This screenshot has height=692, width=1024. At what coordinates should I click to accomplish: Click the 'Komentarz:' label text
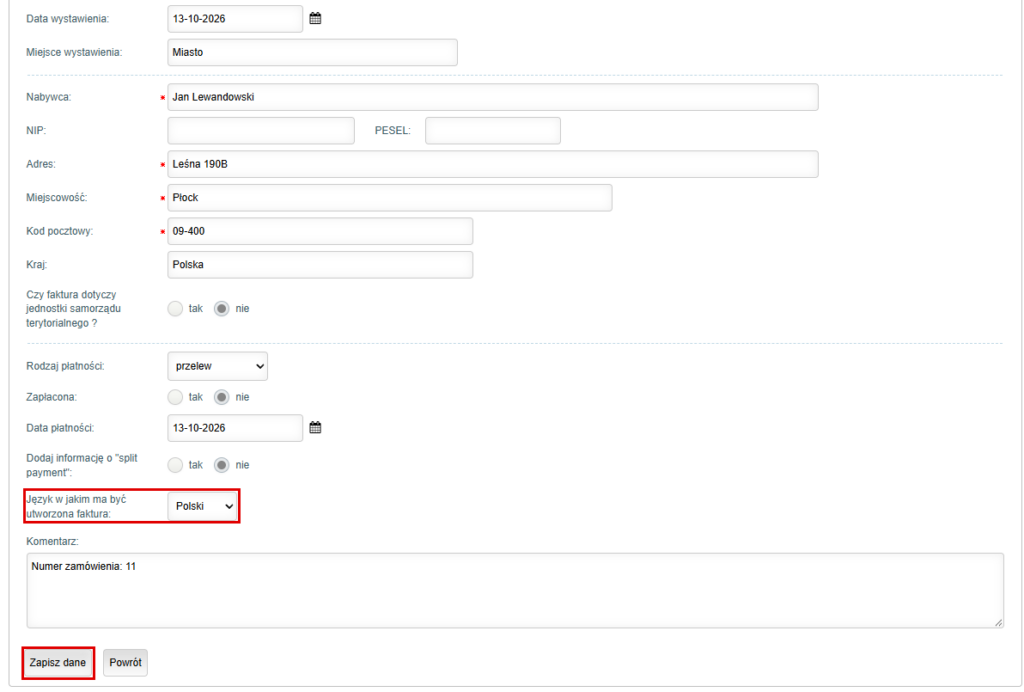(52, 541)
